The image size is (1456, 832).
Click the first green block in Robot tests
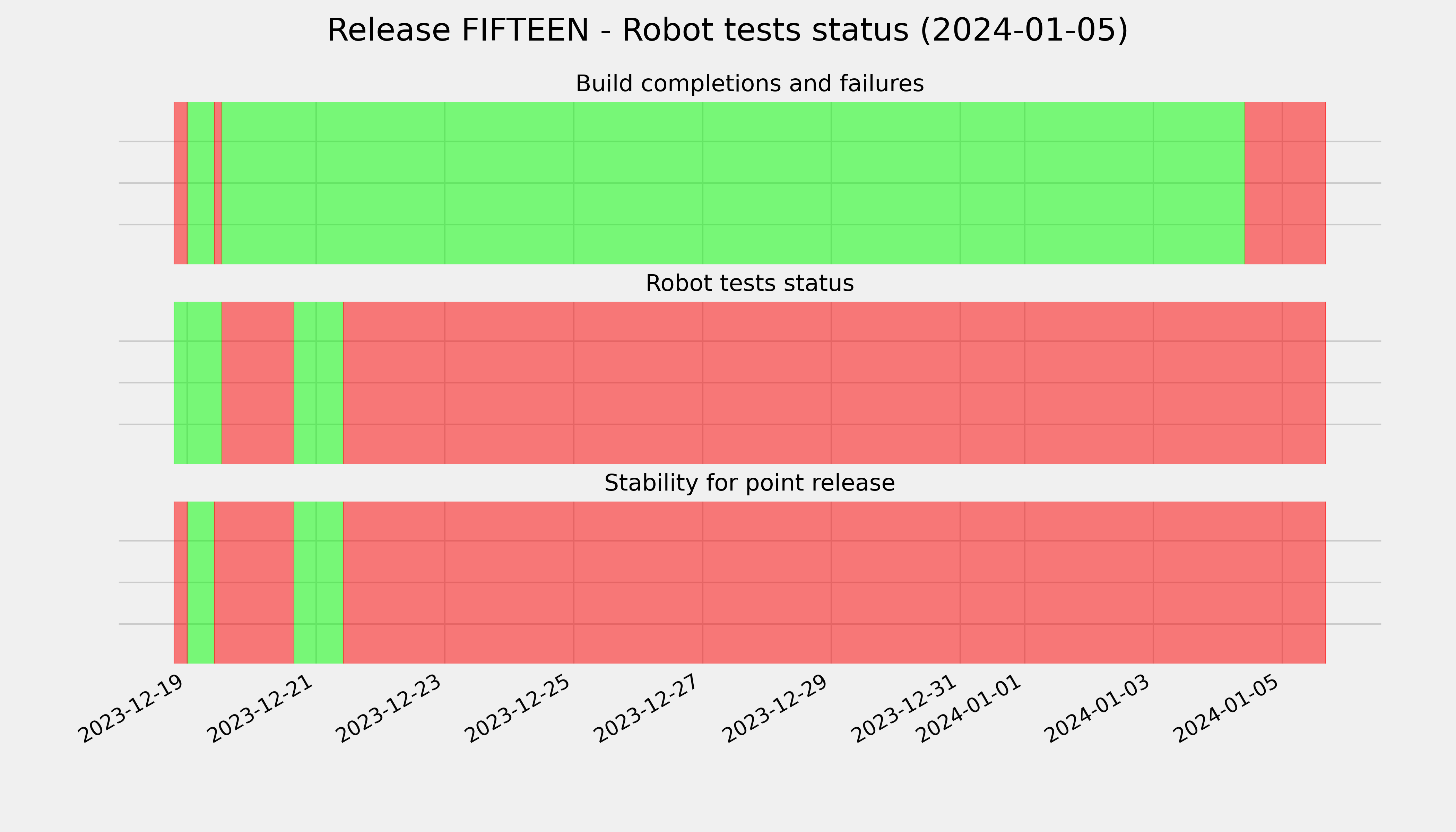(198, 383)
